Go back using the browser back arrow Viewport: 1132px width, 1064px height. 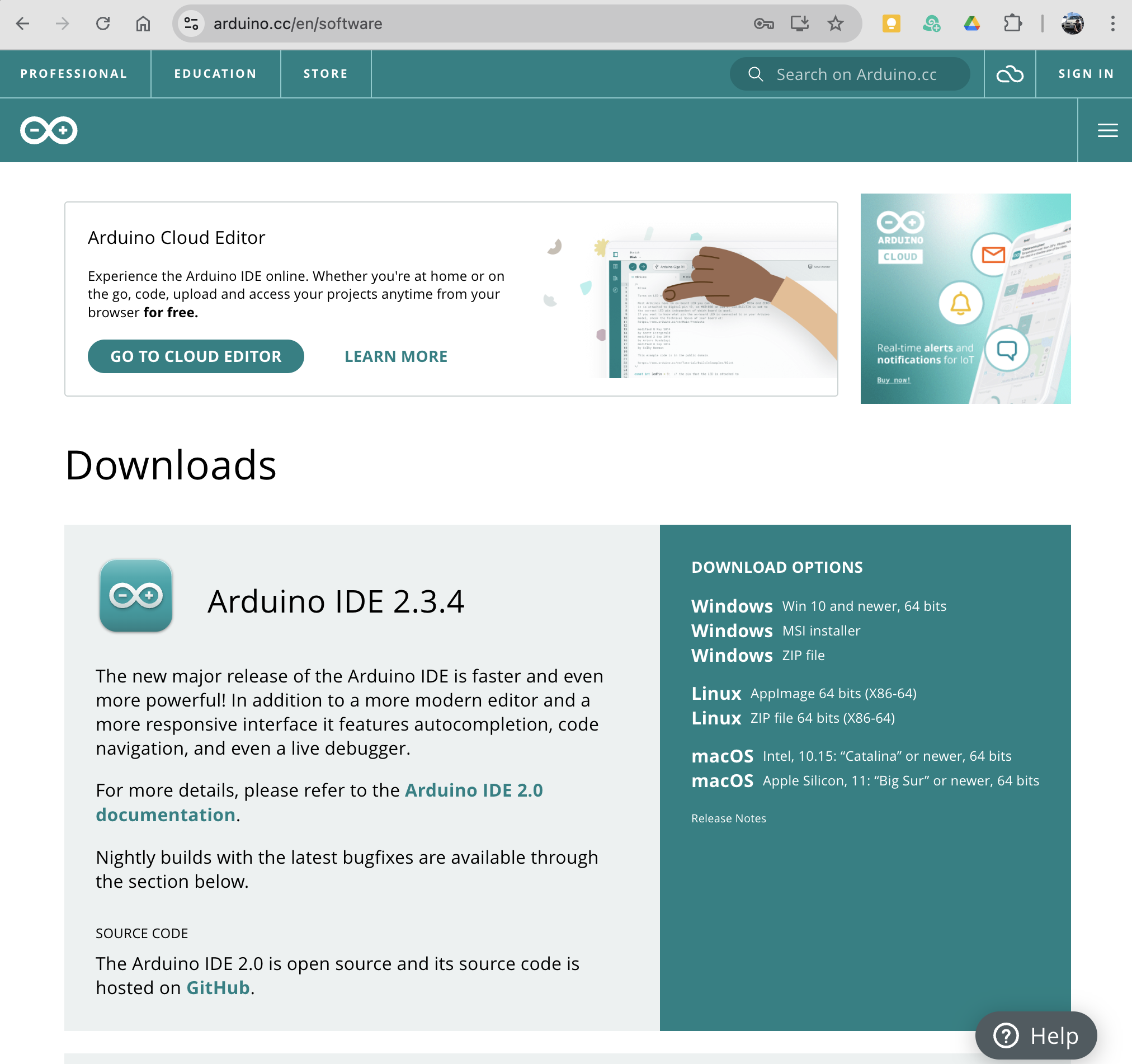pos(23,24)
